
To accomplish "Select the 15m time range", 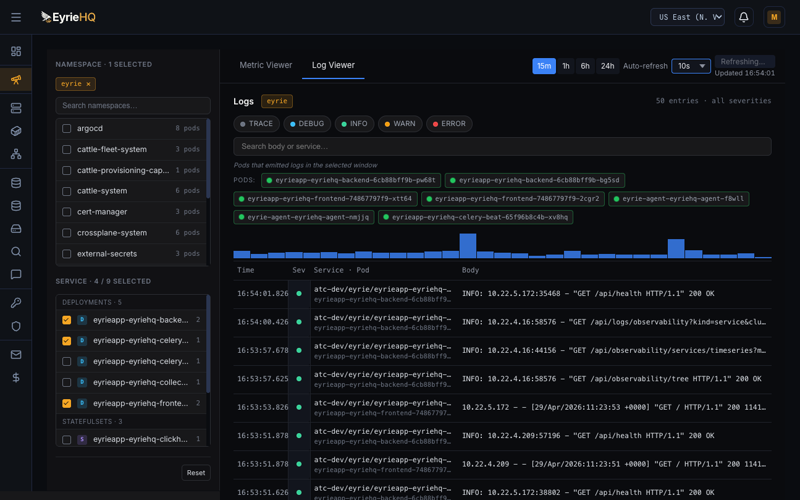I will 544,66.
